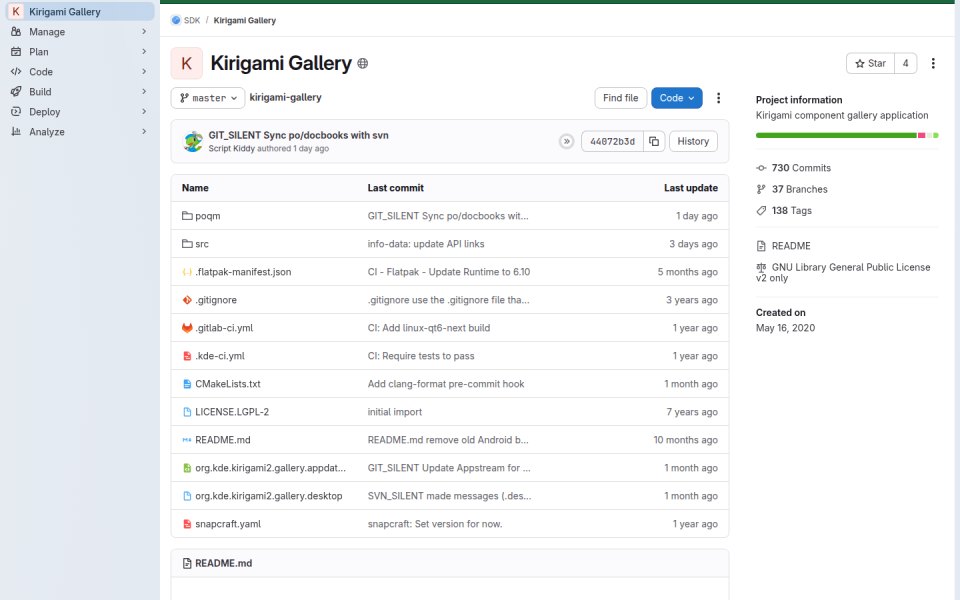The image size is (960, 600).
Task: Expand commit description with ellipsis icon
Action: coord(566,141)
